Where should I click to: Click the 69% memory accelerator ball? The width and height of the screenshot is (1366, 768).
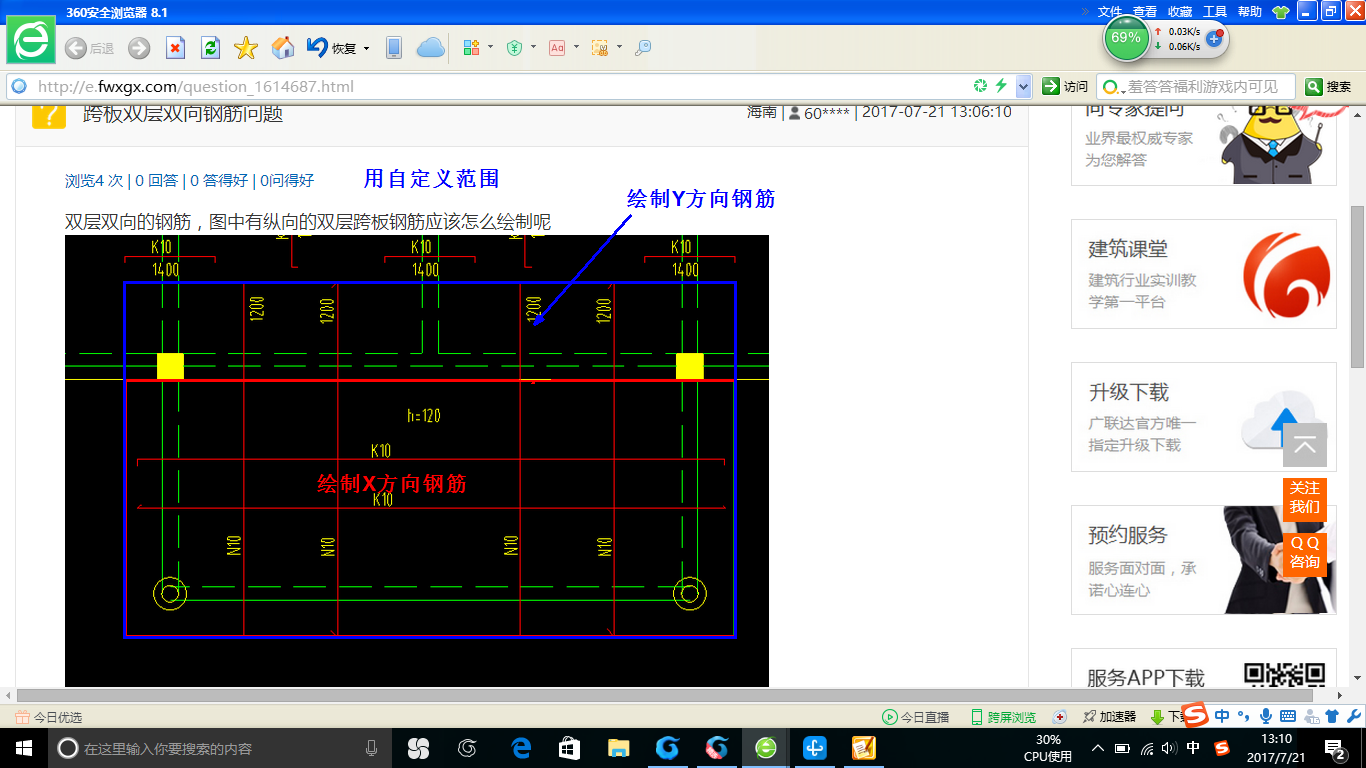(1125, 38)
